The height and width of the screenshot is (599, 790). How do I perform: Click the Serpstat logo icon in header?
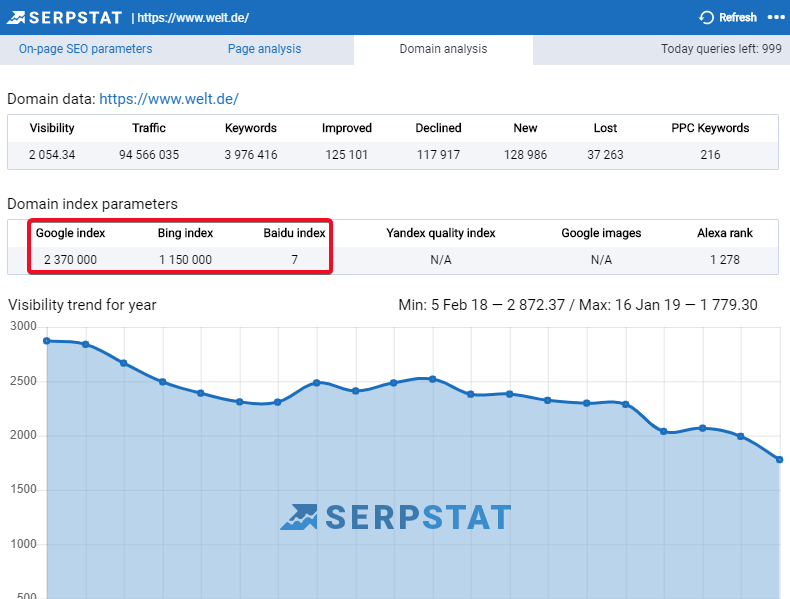[x=16, y=18]
